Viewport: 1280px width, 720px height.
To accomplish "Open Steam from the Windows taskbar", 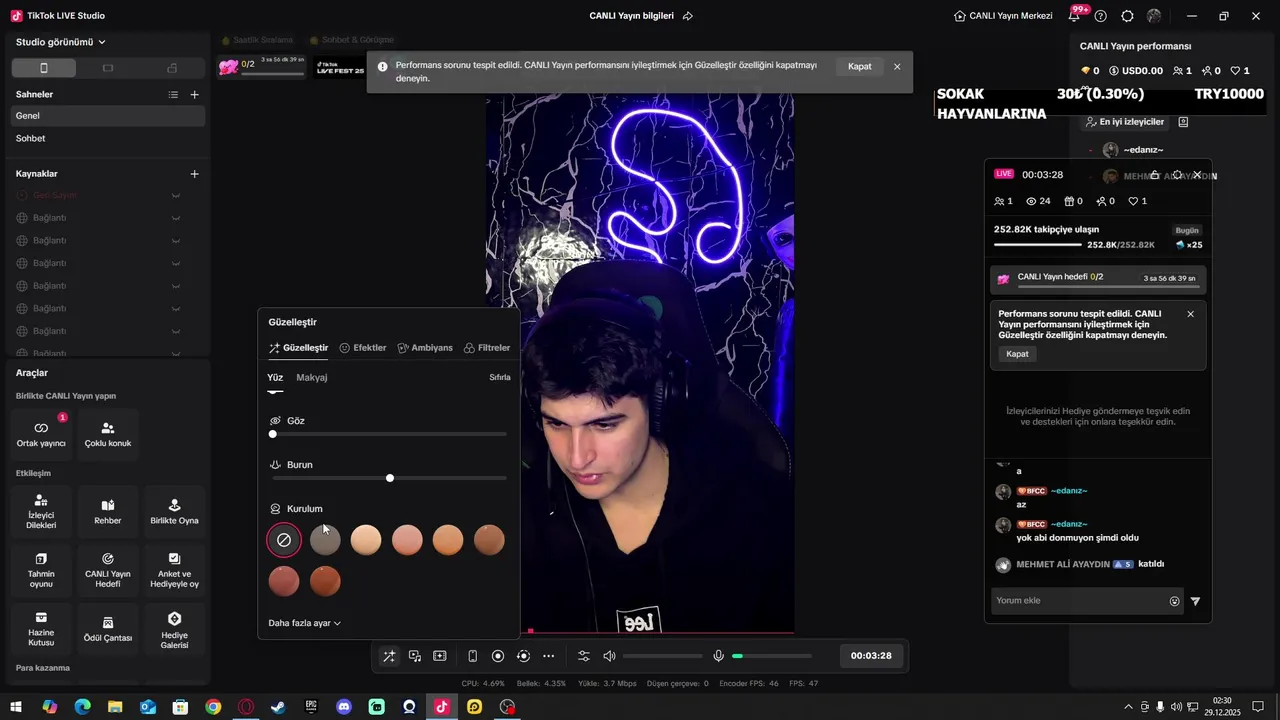I will pos(278,707).
